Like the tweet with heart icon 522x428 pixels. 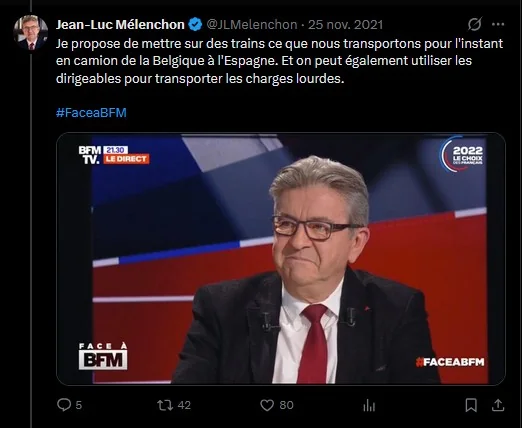[267, 405]
